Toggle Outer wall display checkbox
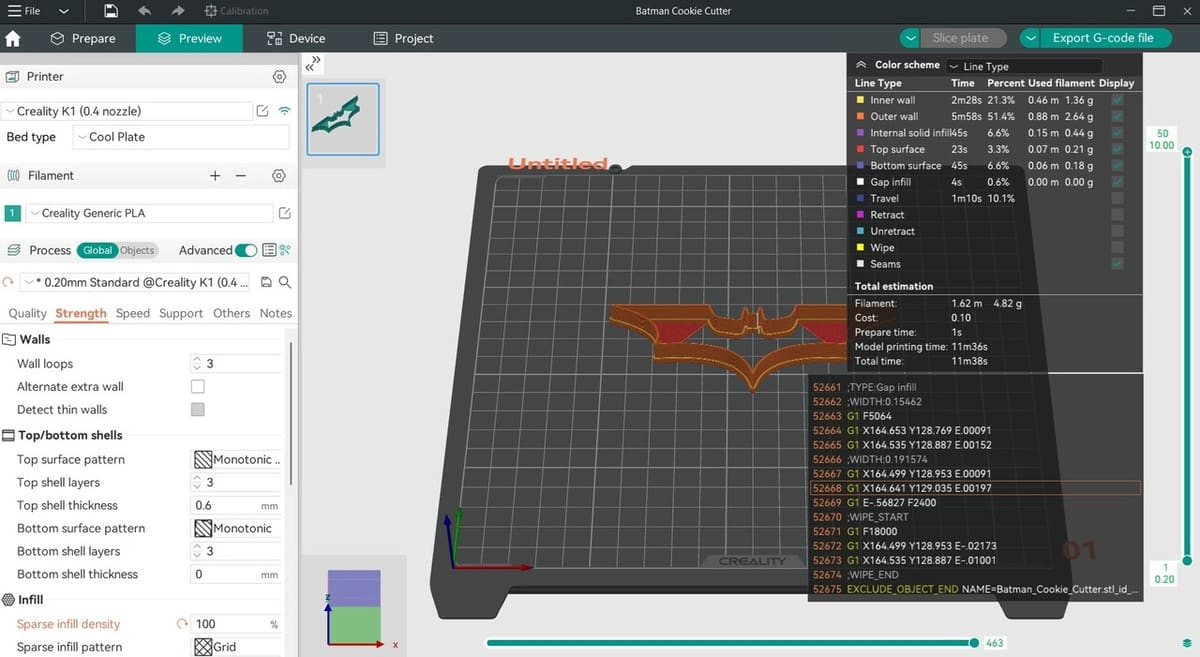 coord(1117,116)
